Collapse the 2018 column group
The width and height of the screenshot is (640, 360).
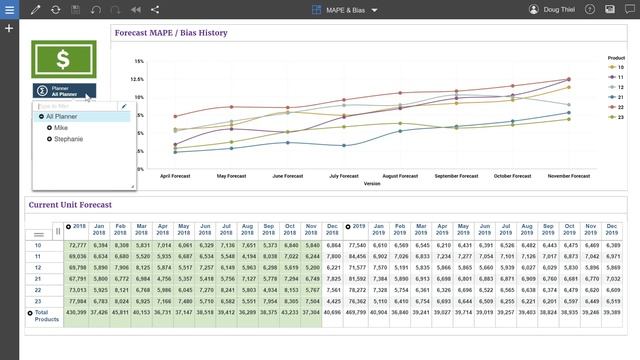pos(69,227)
